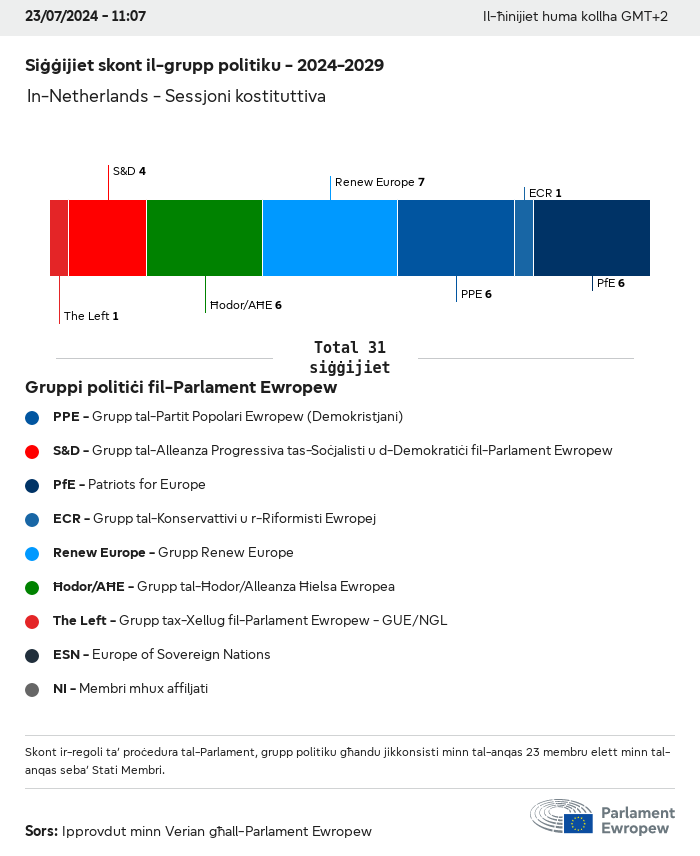Select the ECR legend dot
Viewport: 700px width, 856px height.
[x=33, y=519]
